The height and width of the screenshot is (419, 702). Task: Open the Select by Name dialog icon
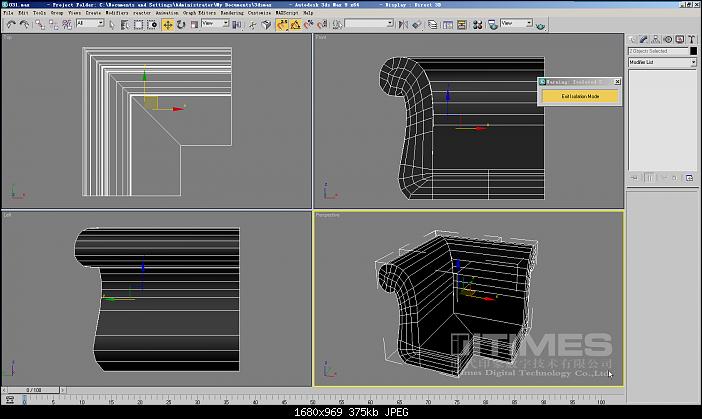[x=124, y=25]
